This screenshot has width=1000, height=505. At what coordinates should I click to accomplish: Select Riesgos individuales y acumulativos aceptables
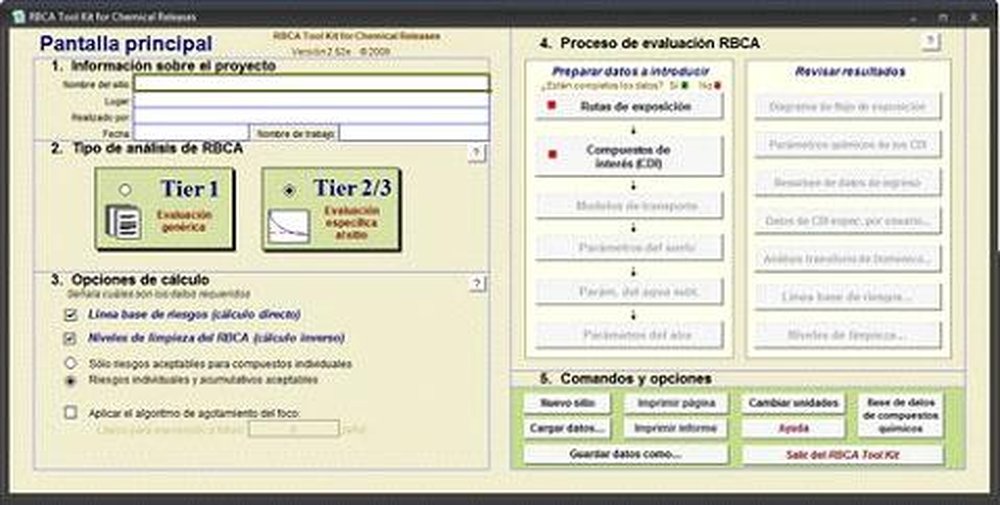tap(71, 380)
